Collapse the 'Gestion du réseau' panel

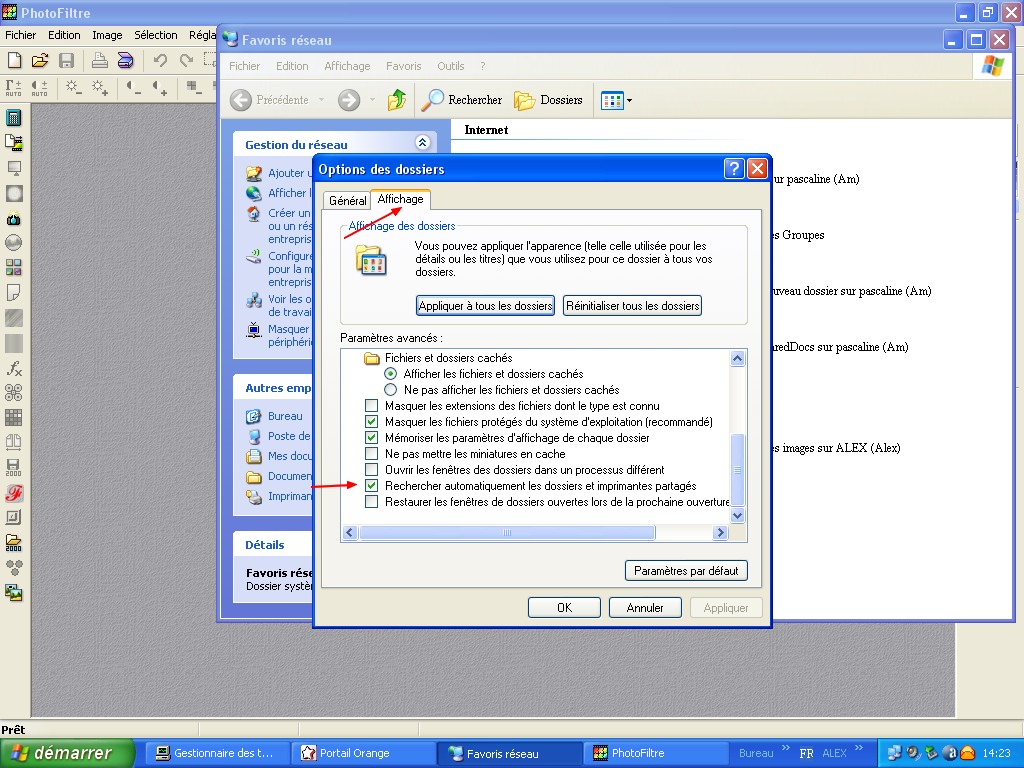[x=422, y=144]
